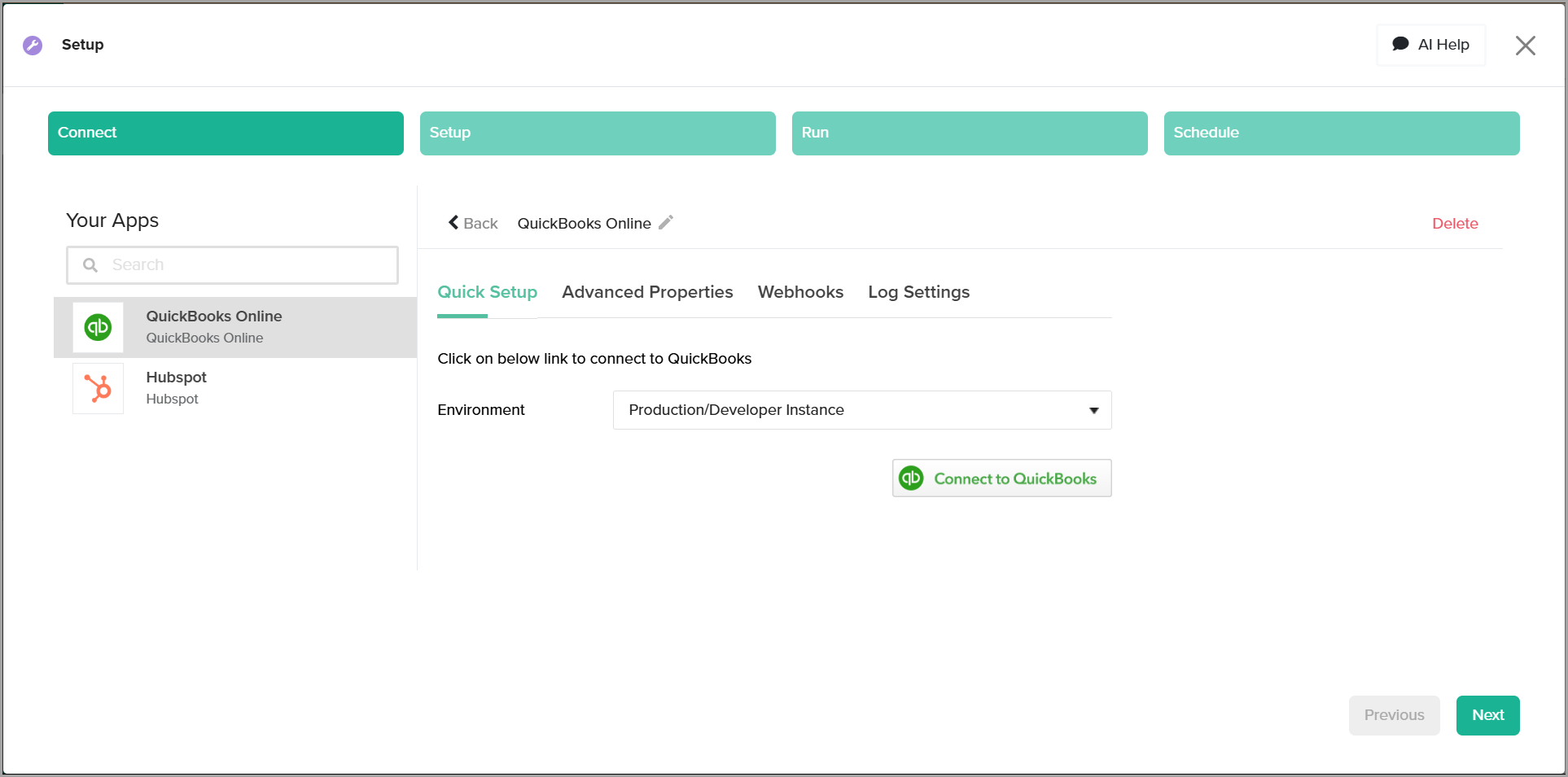
Task: Go to the Schedule step
Action: tap(1341, 133)
